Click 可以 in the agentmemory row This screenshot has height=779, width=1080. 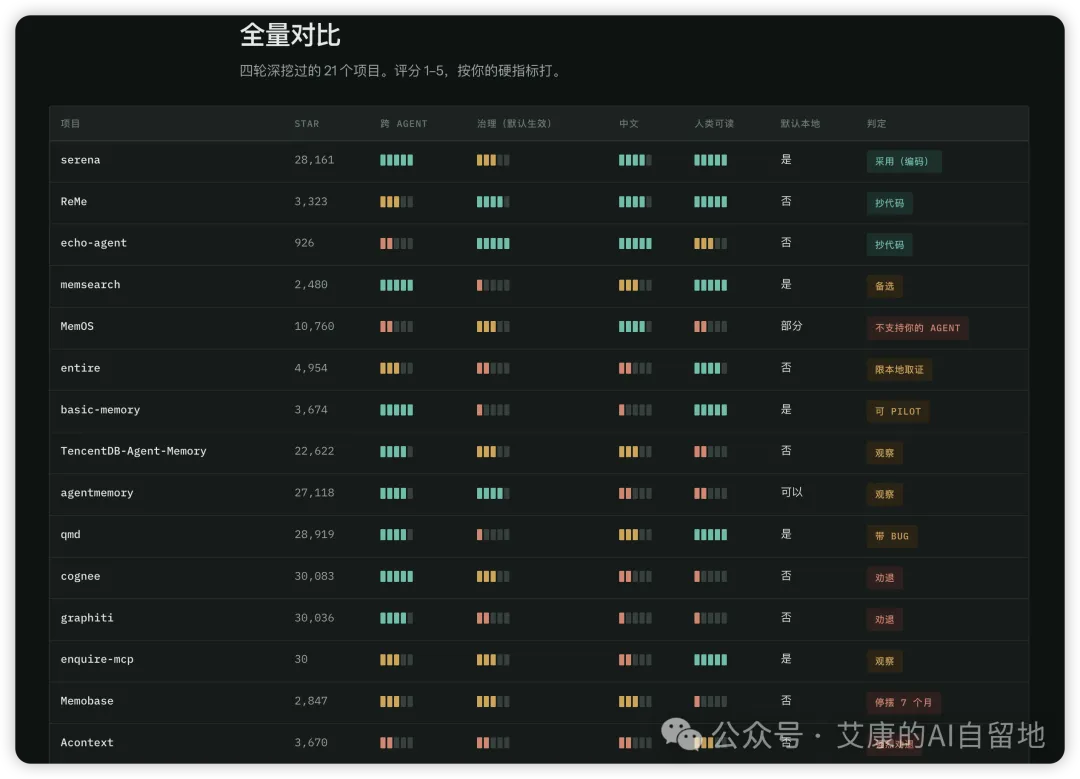(x=791, y=492)
